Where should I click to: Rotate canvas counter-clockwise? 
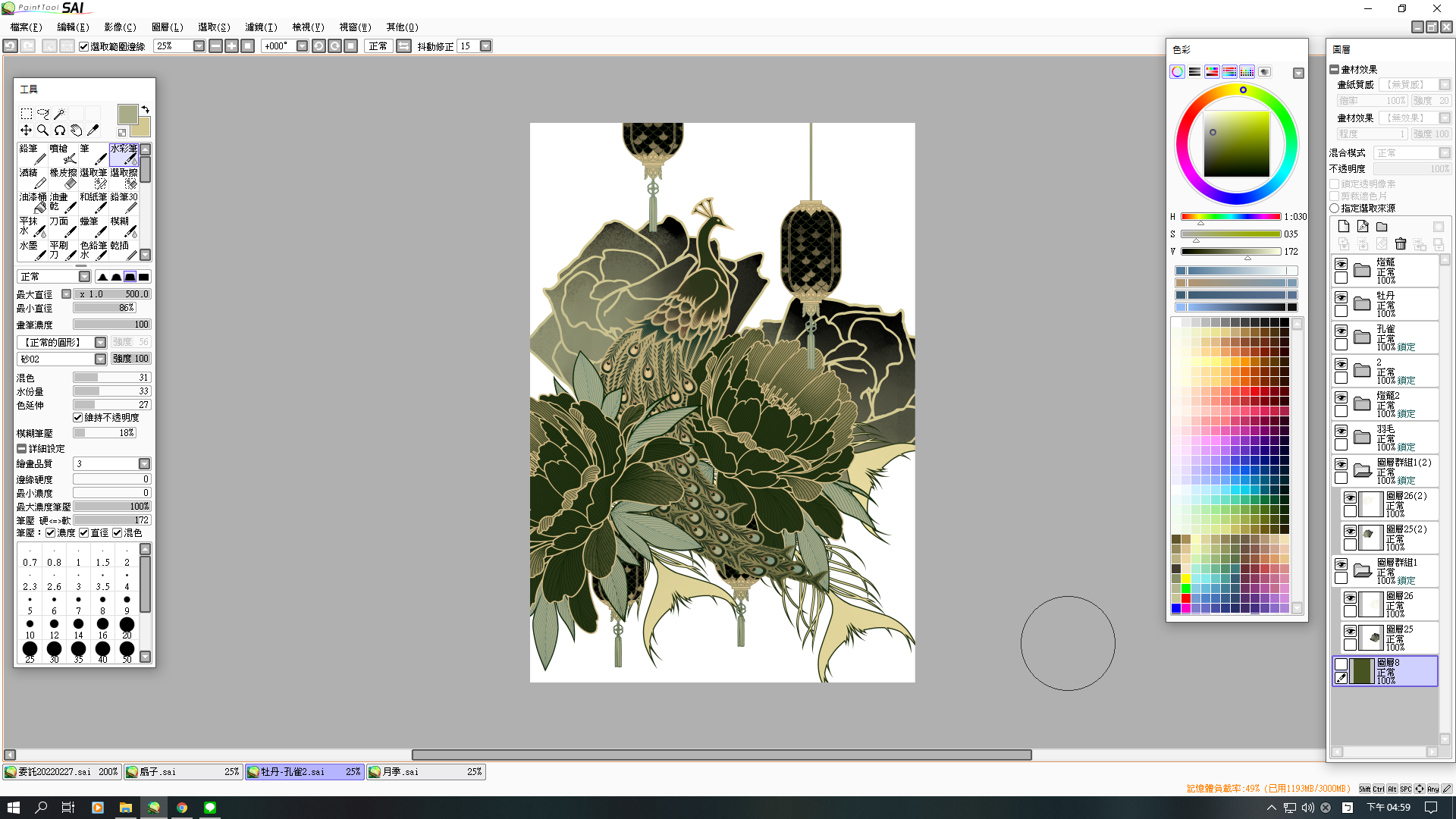pos(318,46)
